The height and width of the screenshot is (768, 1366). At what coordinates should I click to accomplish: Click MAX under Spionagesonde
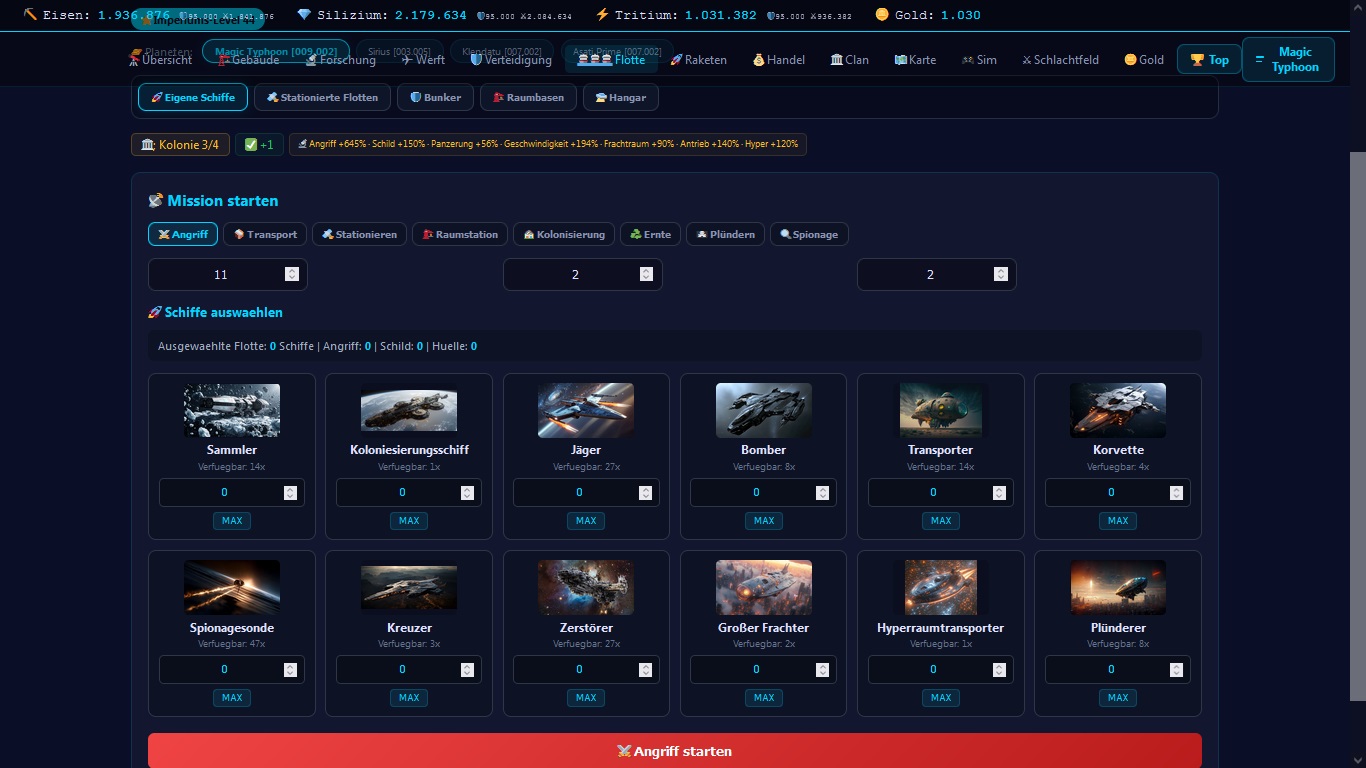(232, 697)
